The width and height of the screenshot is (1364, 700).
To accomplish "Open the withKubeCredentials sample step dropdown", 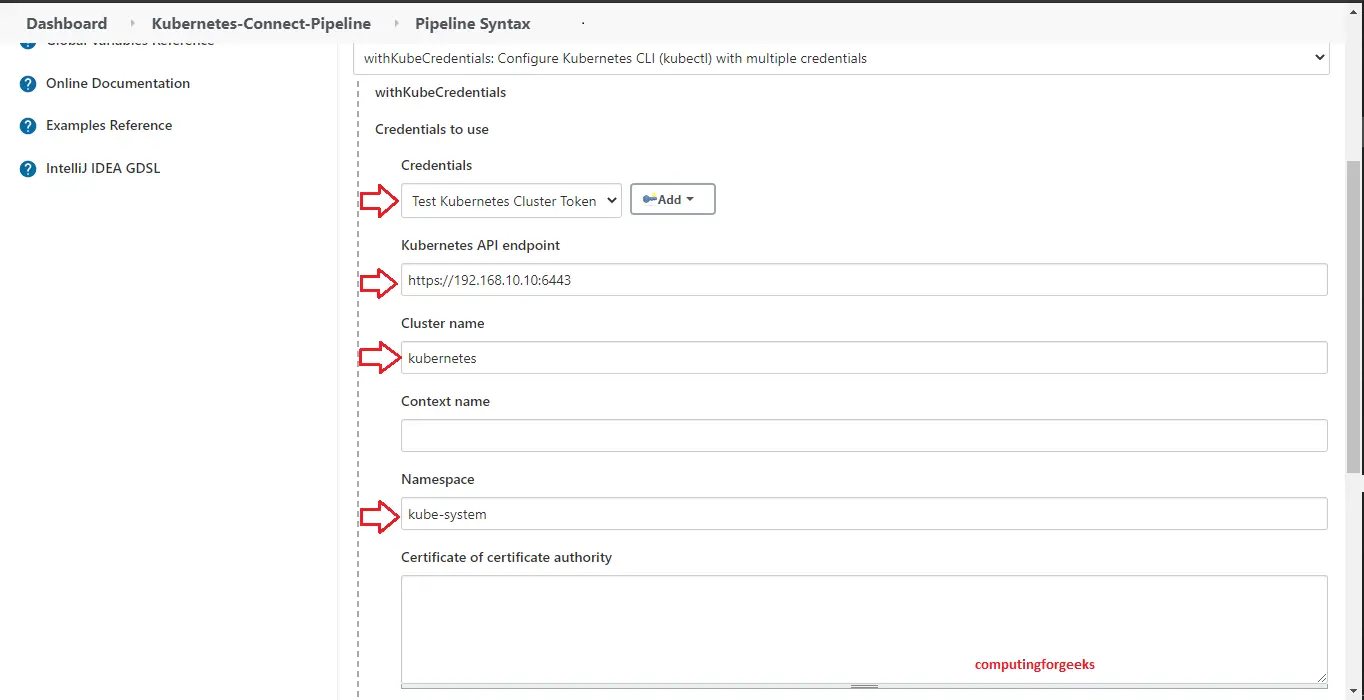I will 840,58.
